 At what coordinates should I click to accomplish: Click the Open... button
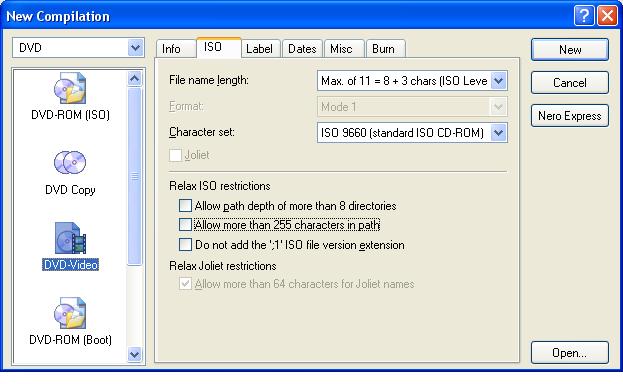click(570, 353)
